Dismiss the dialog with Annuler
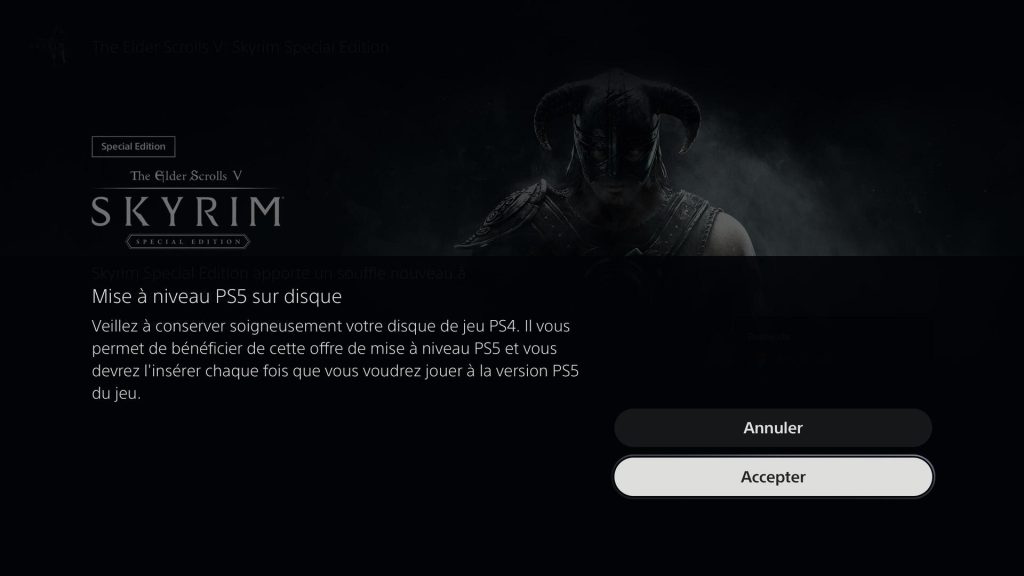Image resolution: width=1024 pixels, height=576 pixels. click(x=773, y=428)
